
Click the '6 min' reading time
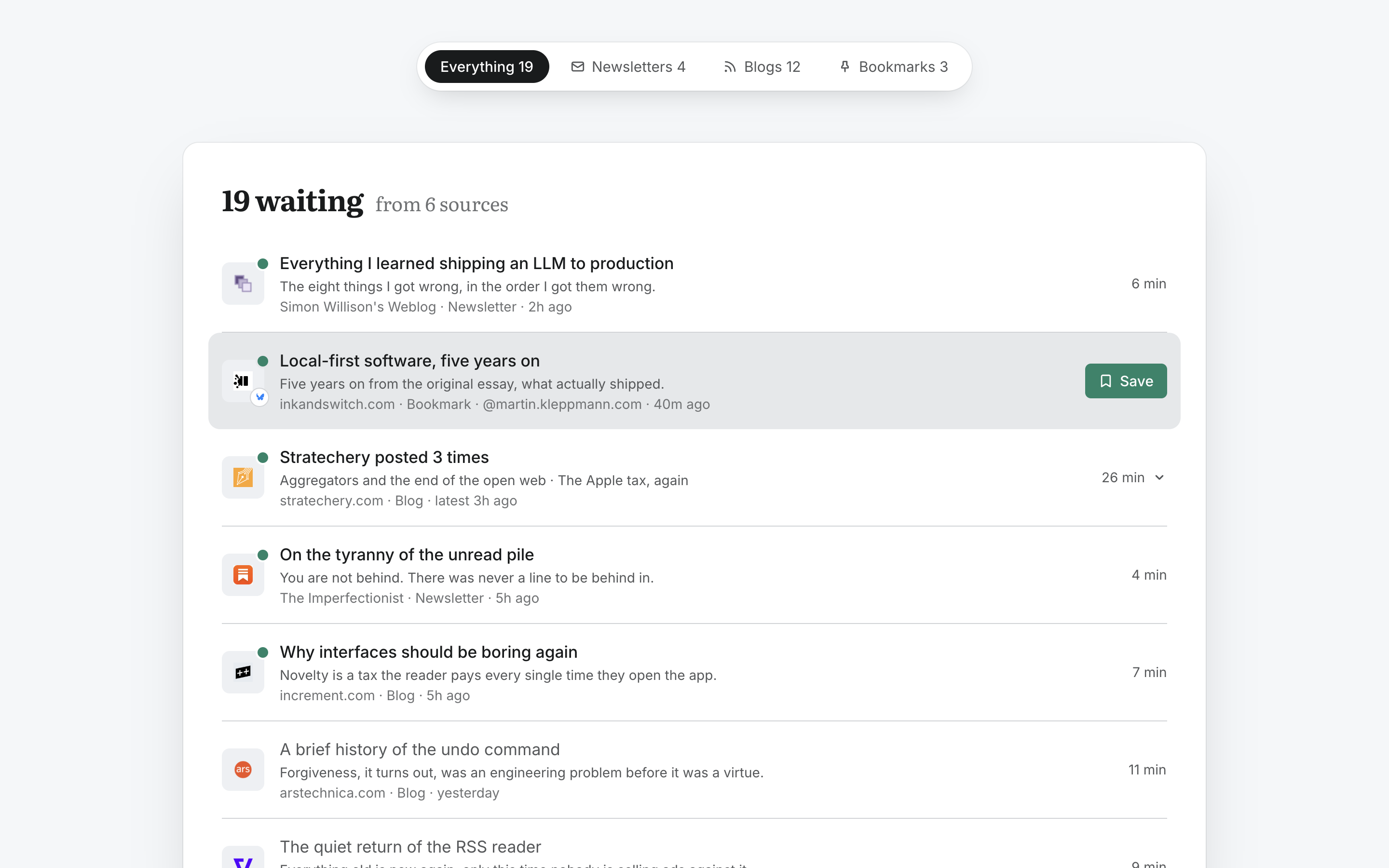pos(1148,284)
